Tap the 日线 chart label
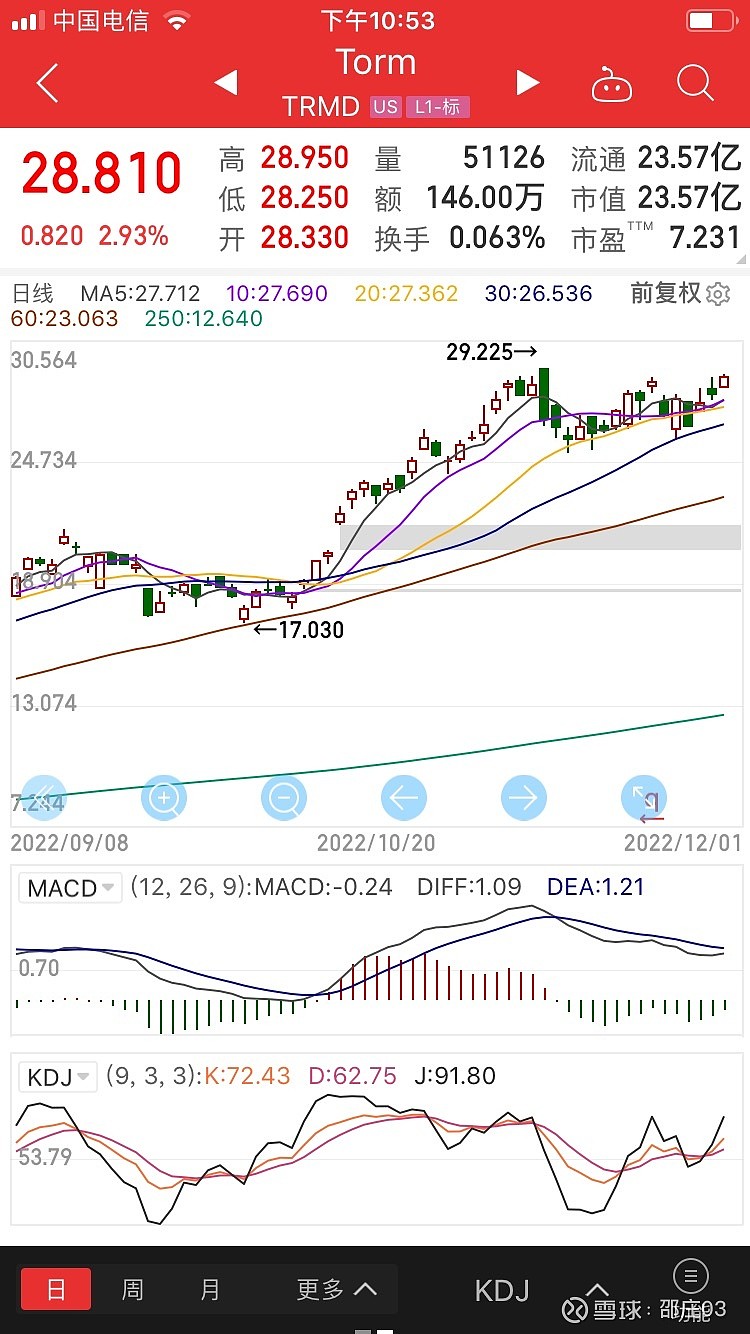Viewport: 750px width, 1334px height. (x=32, y=293)
